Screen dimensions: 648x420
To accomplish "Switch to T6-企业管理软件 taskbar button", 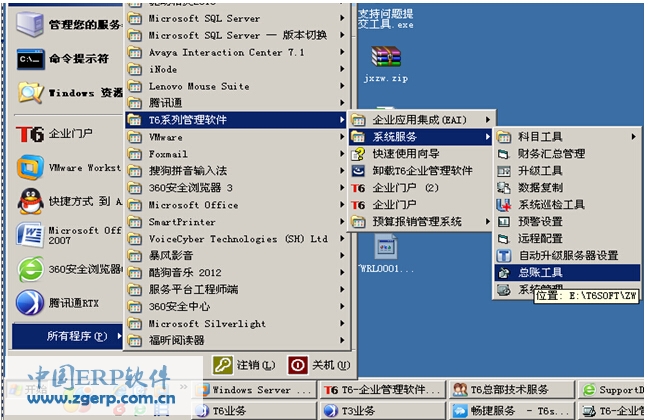I will tap(383, 389).
